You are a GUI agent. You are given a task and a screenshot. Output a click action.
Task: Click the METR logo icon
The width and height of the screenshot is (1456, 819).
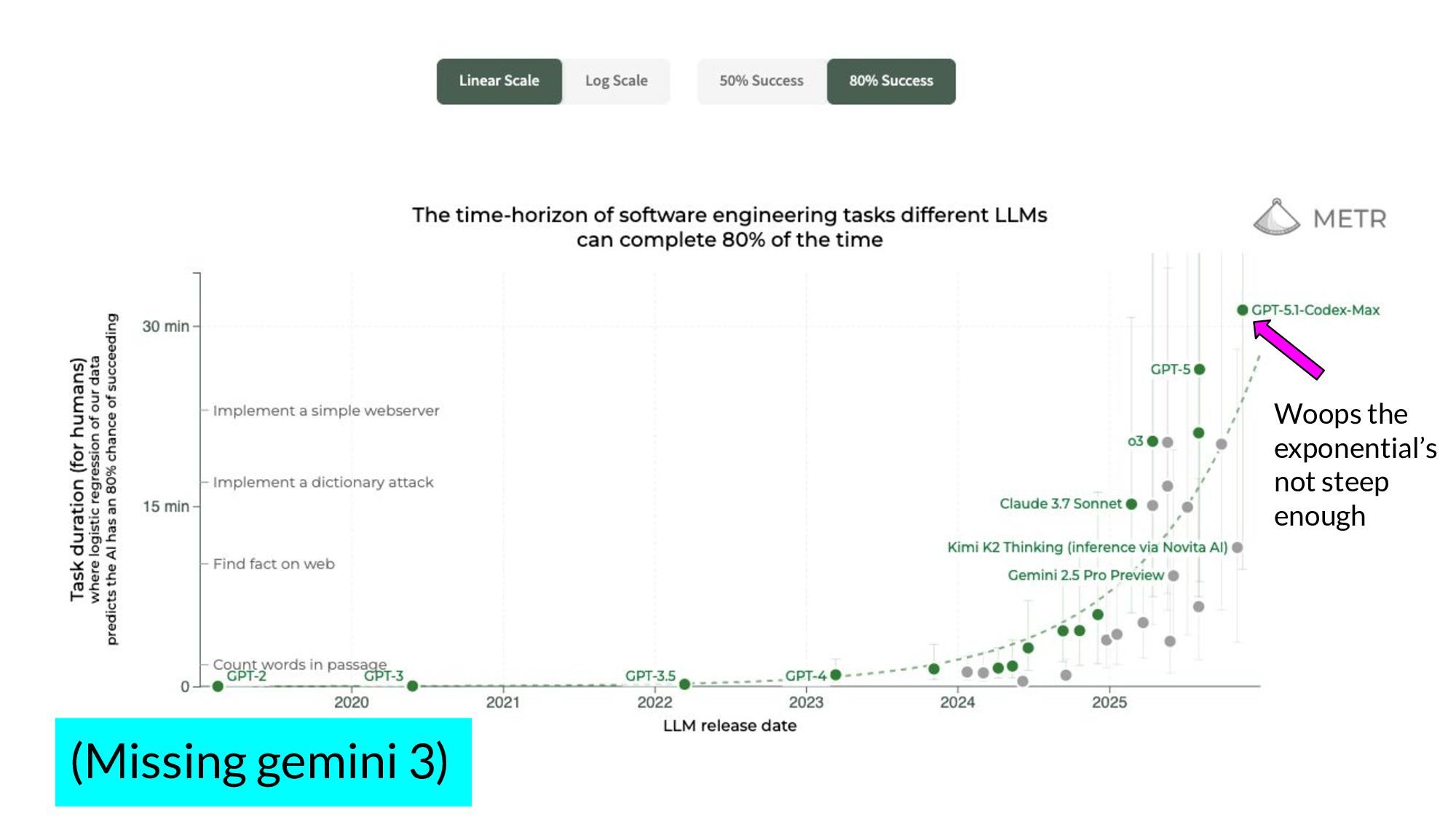coord(1276,217)
